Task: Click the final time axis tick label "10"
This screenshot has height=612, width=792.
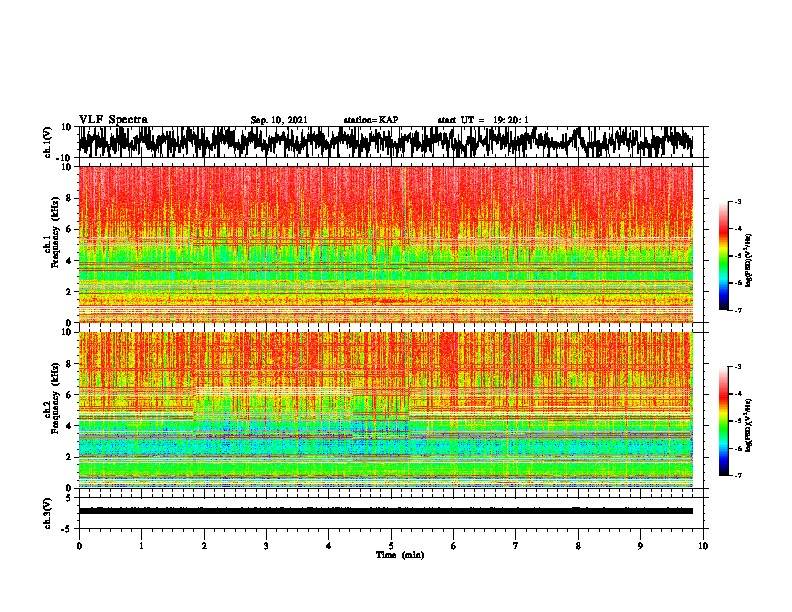Action: click(703, 546)
